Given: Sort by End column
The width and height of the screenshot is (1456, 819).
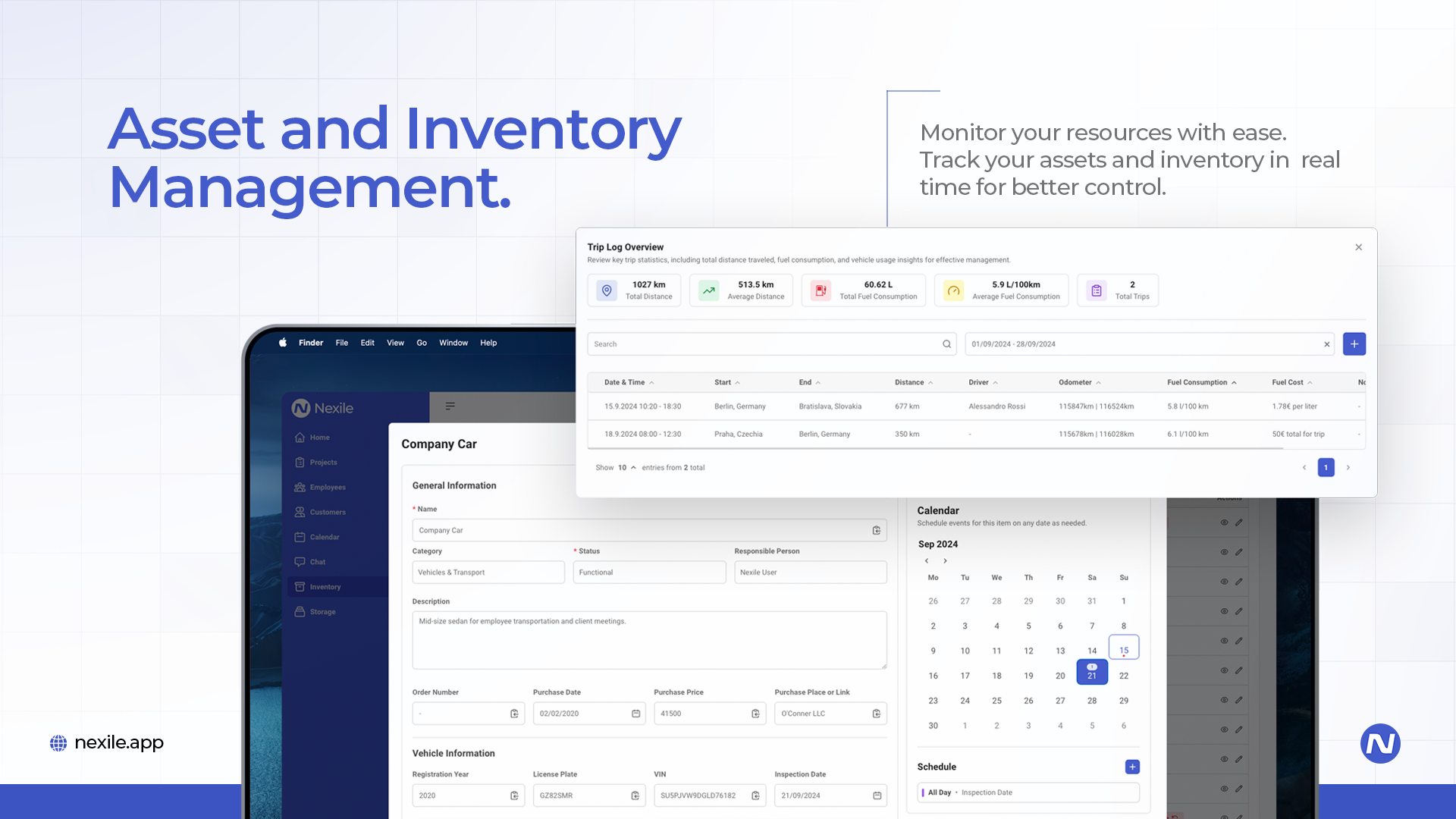Looking at the screenshot, I should [809, 382].
